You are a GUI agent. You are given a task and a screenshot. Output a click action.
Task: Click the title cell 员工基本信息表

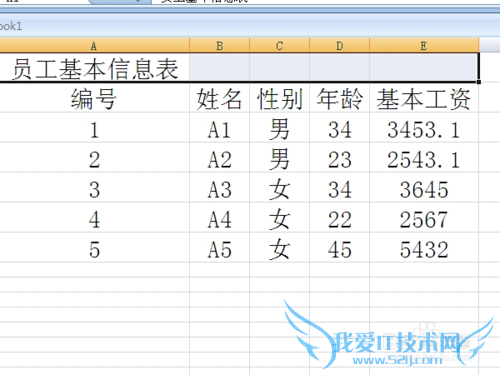point(95,67)
